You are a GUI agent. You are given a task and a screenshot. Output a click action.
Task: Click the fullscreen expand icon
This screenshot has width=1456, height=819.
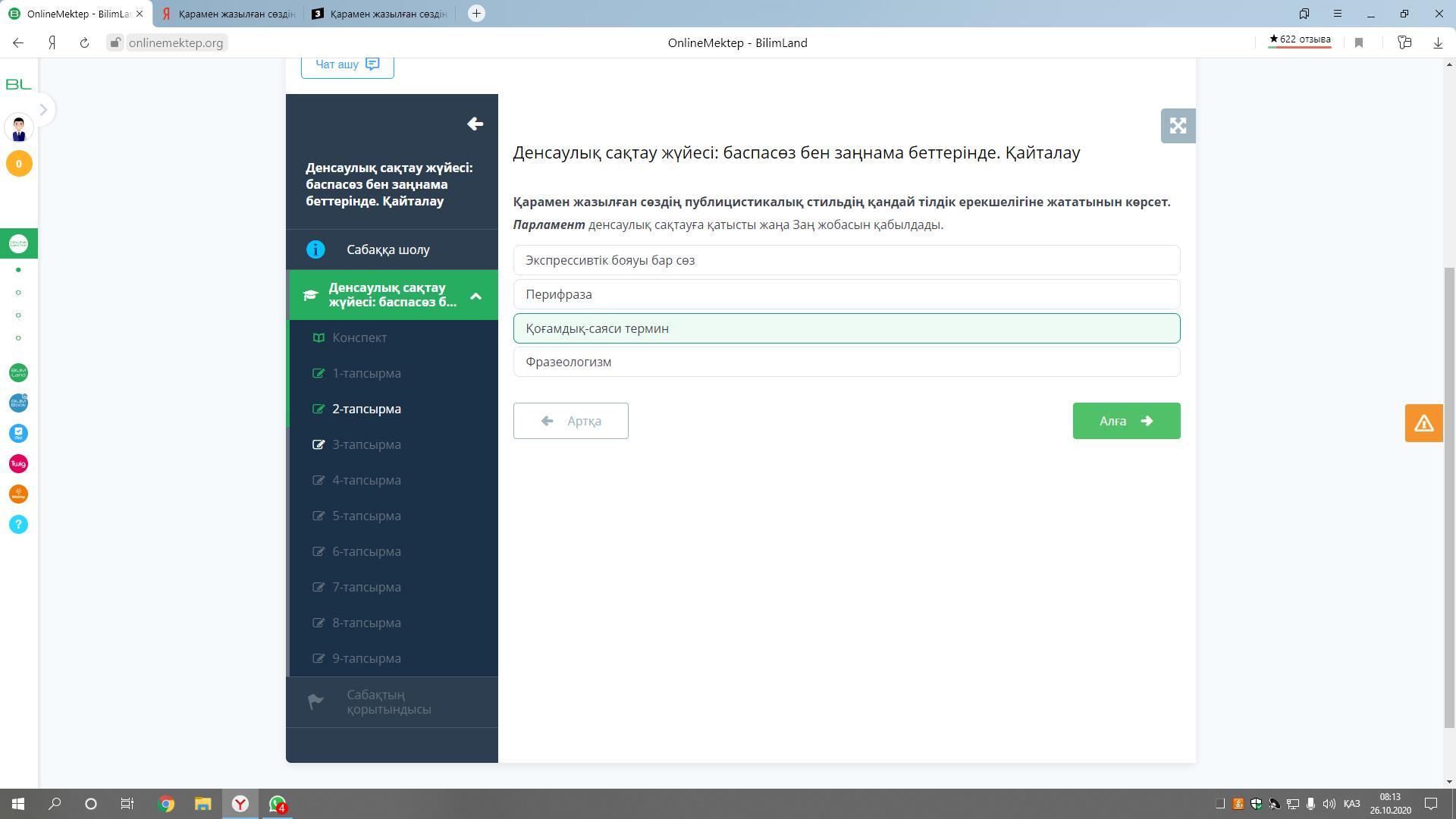[x=1178, y=126]
